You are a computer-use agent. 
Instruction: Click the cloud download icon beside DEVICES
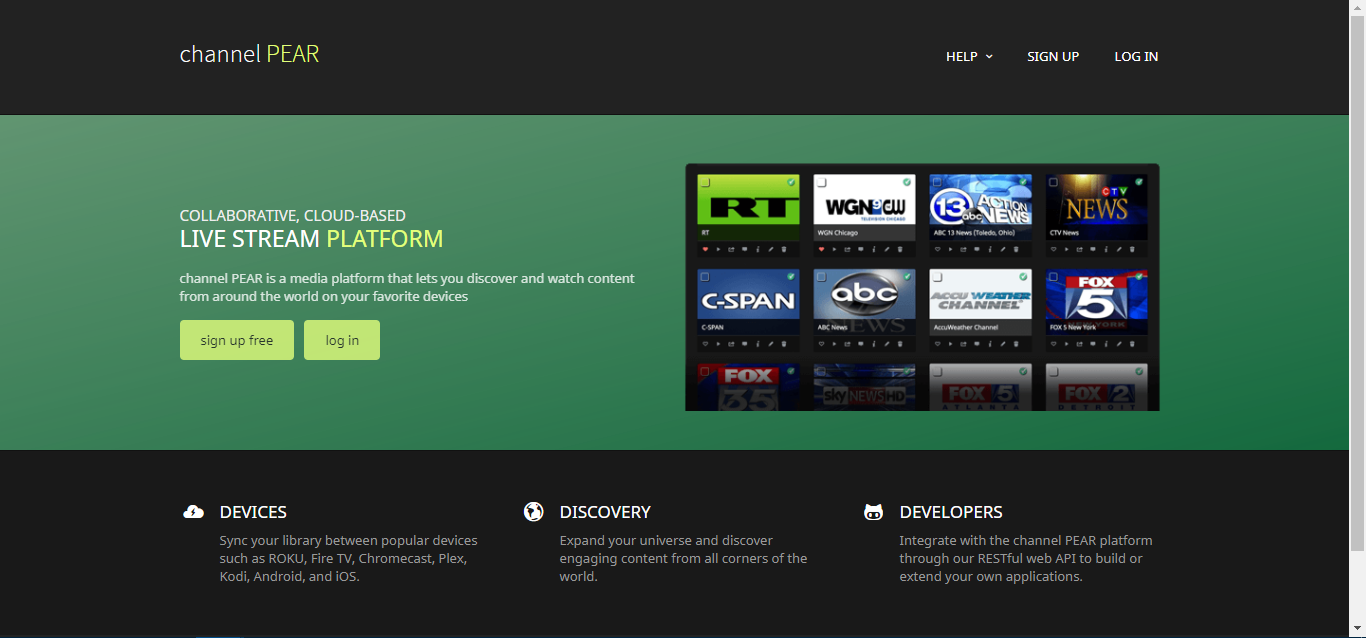pyautogui.click(x=194, y=512)
